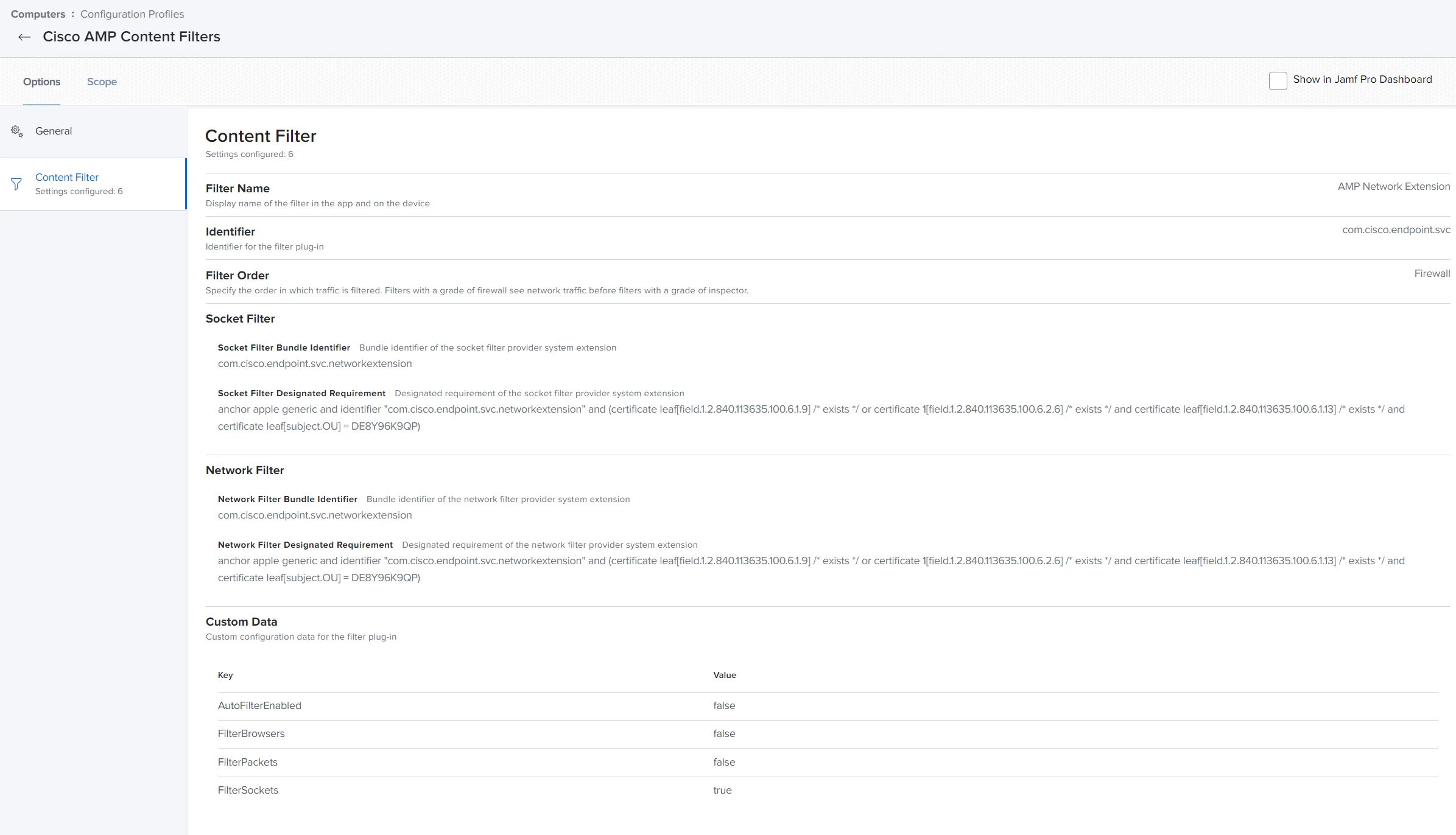This screenshot has height=835, width=1456.
Task: Open the General payload in sidebar
Action: click(93, 131)
